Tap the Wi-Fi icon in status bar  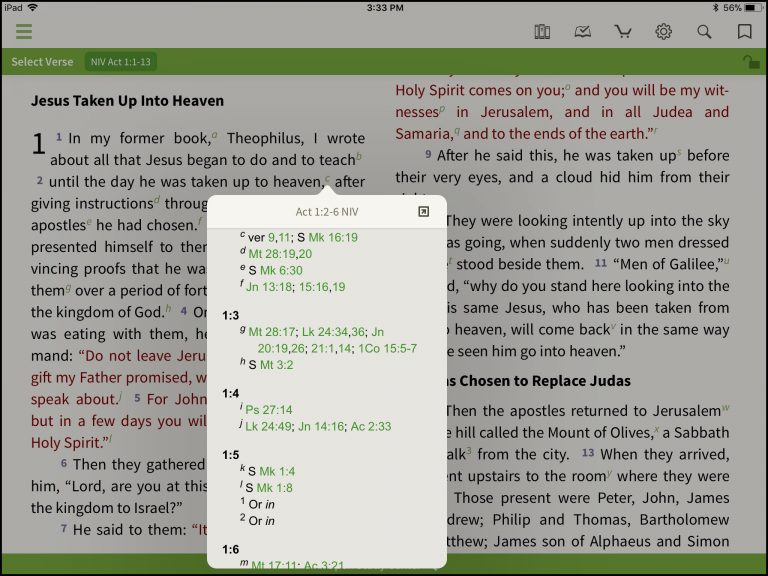(x=33, y=7)
